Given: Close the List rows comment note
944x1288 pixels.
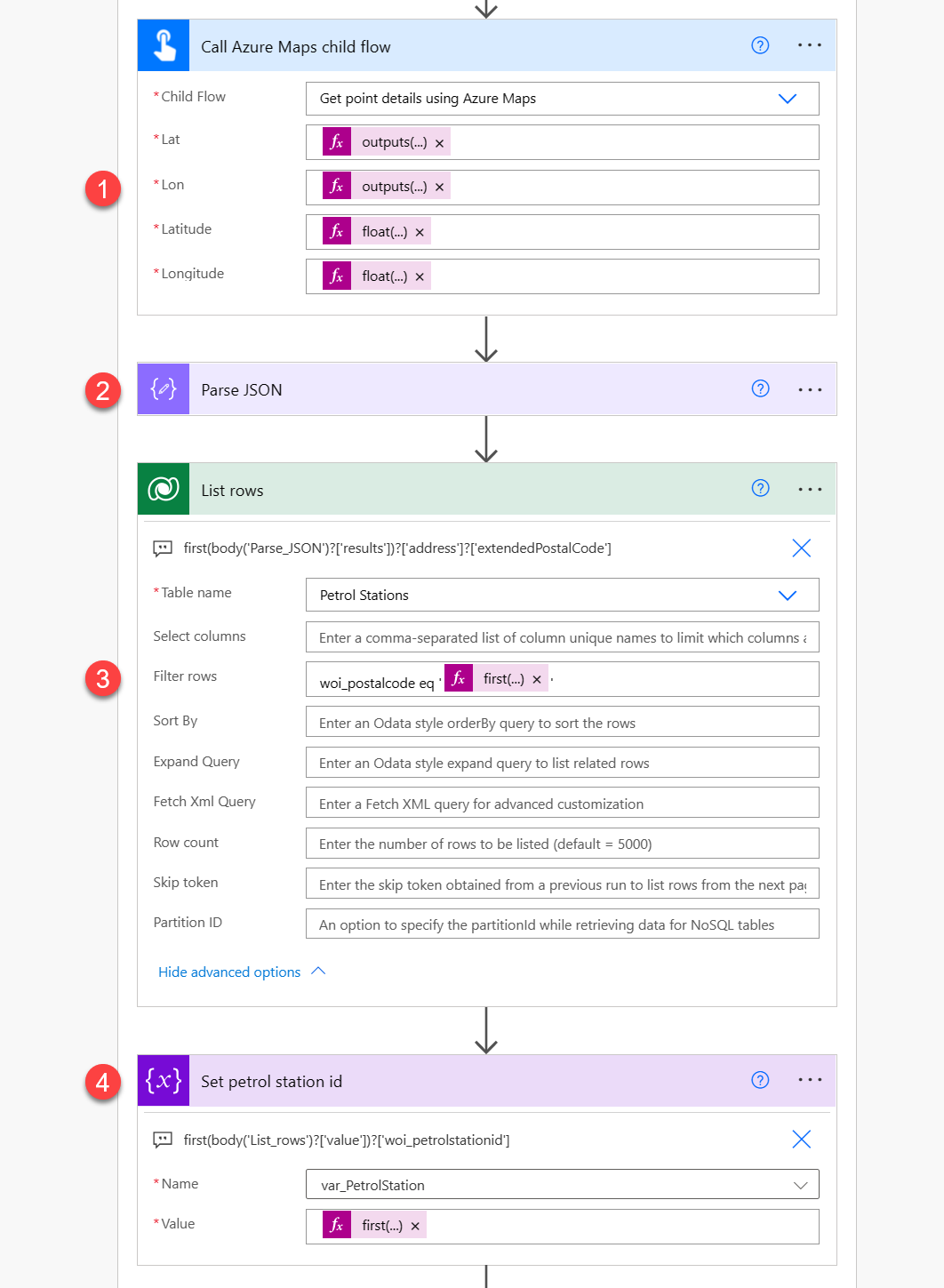Looking at the screenshot, I should pyautogui.click(x=801, y=548).
